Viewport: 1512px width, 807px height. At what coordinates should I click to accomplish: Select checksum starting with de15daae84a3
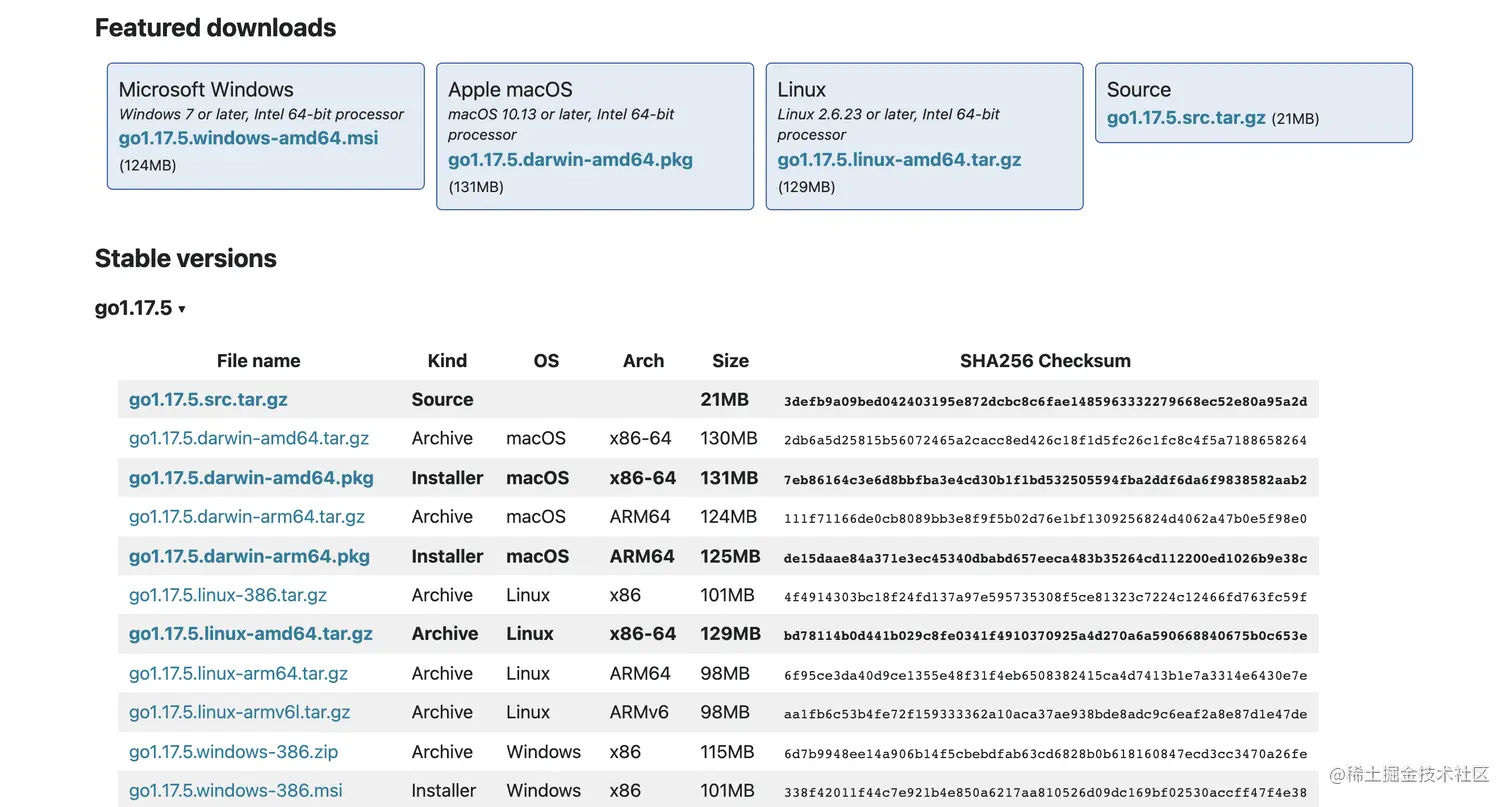(x=1045, y=558)
